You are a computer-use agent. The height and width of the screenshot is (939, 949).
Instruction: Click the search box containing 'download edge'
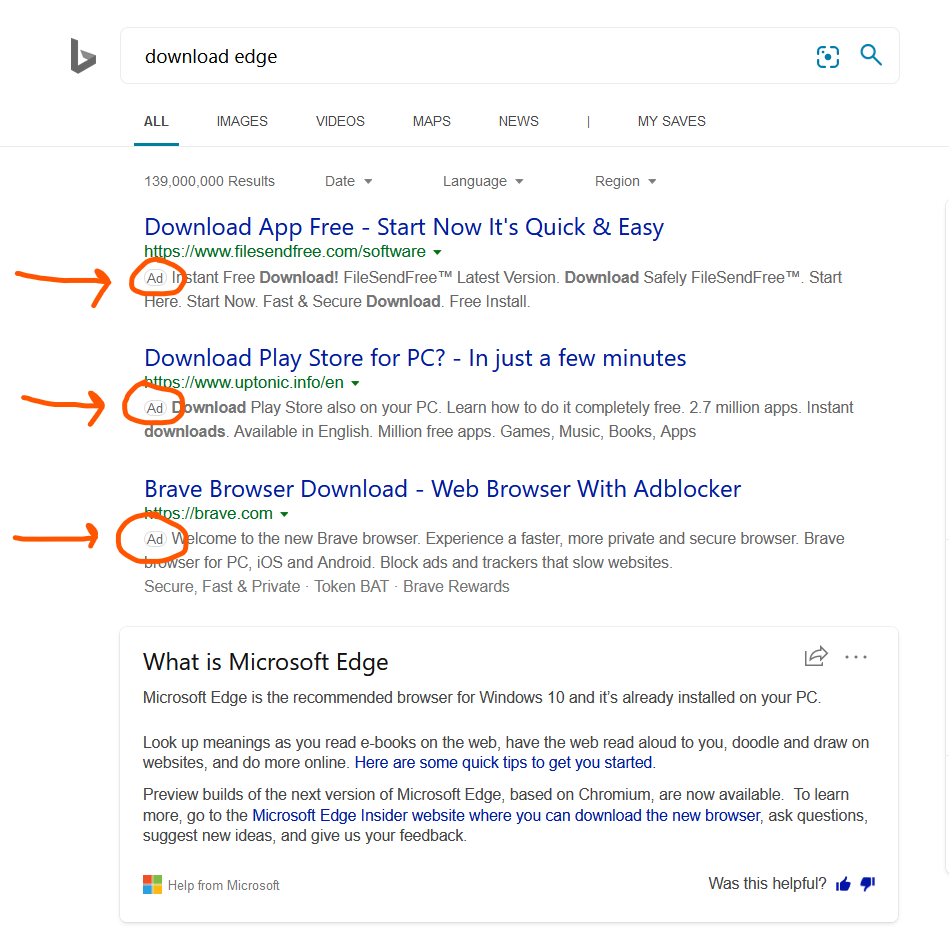pyautogui.click(x=470, y=57)
